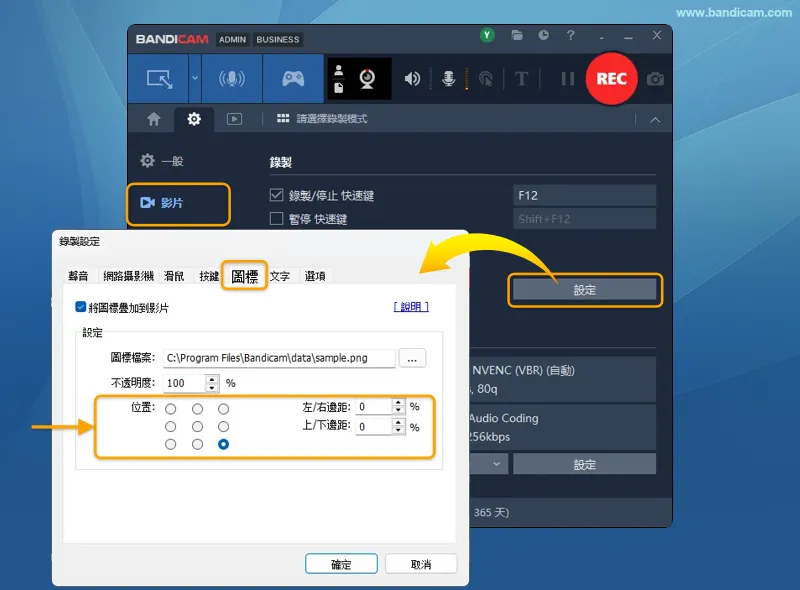Select the top-center position radio button

pyautogui.click(x=197, y=409)
